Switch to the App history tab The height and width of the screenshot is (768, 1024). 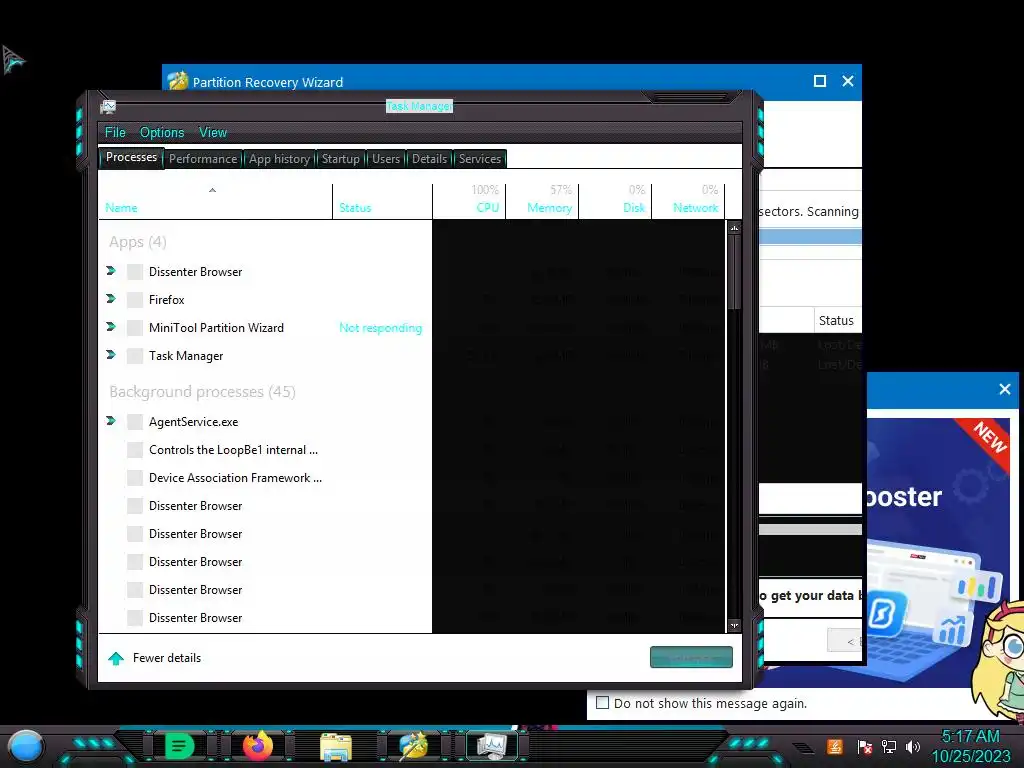click(280, 159)
